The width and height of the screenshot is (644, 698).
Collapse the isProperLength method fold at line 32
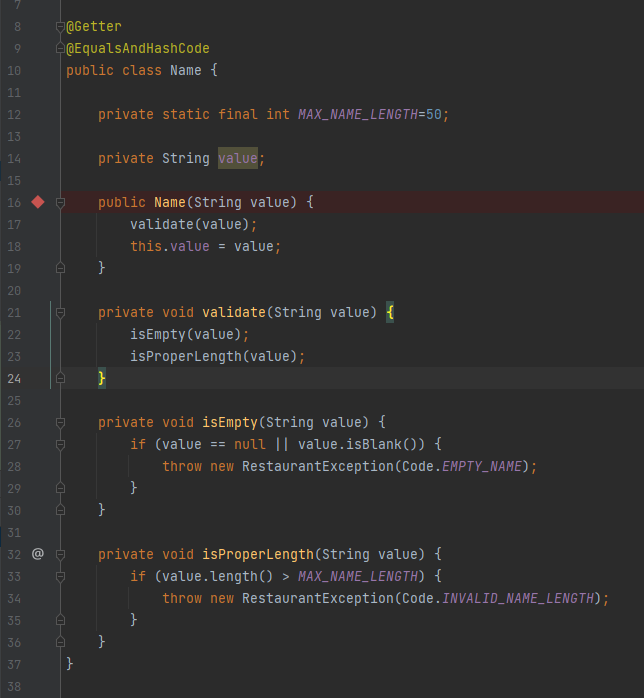click(x=61, y=554)
